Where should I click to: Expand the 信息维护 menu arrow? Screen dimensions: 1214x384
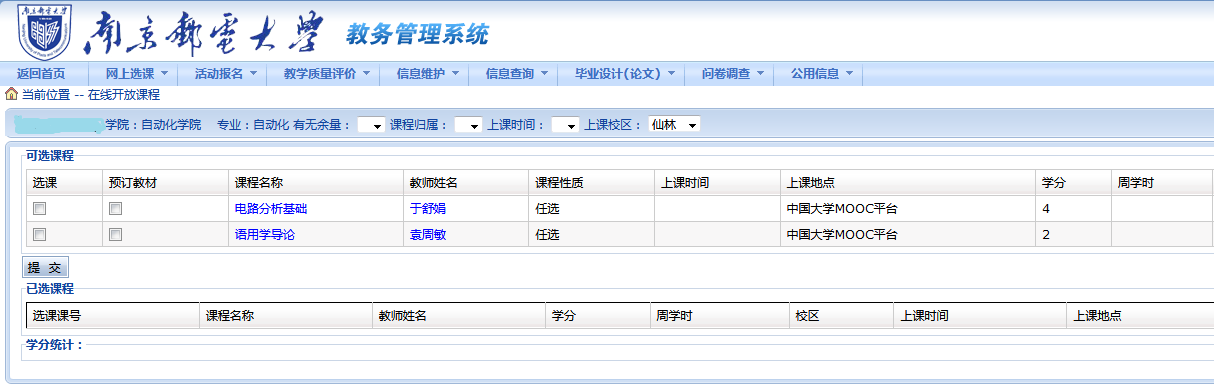pyautogui.click(x=455, y=73)
